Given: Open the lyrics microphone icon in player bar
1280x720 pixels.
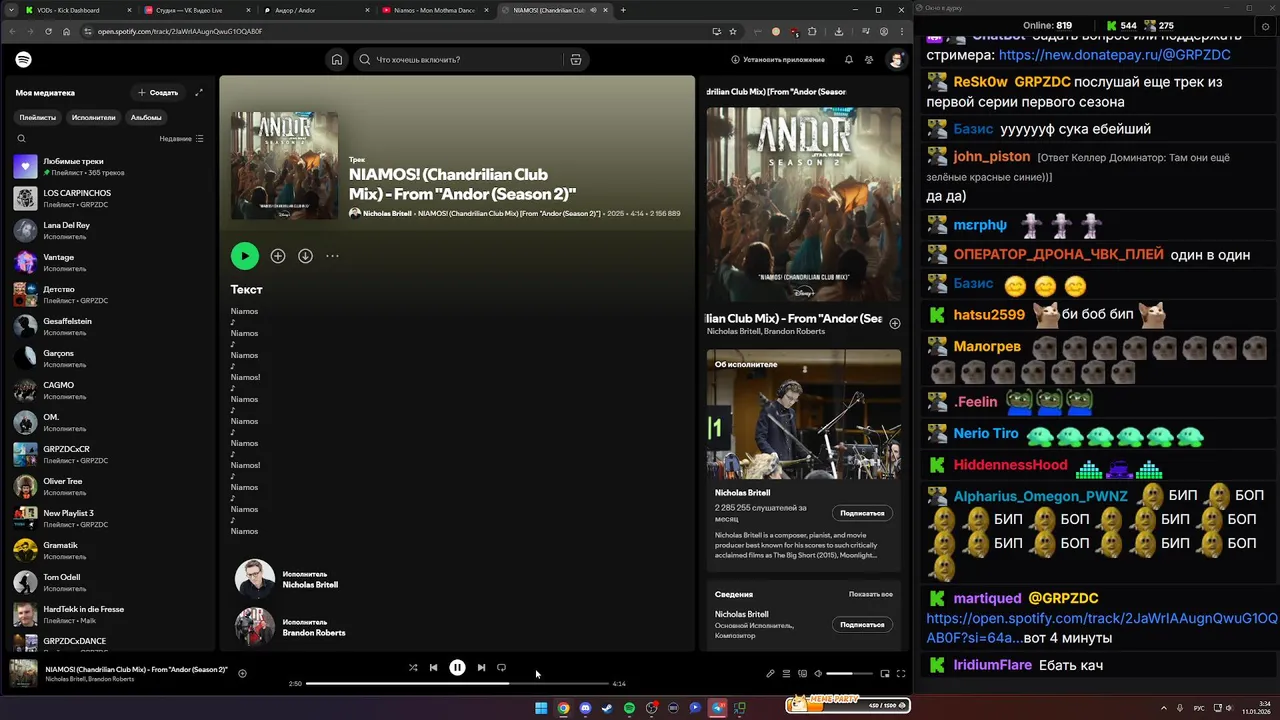Looking at the screenshot, I should [x=770, y=673].
